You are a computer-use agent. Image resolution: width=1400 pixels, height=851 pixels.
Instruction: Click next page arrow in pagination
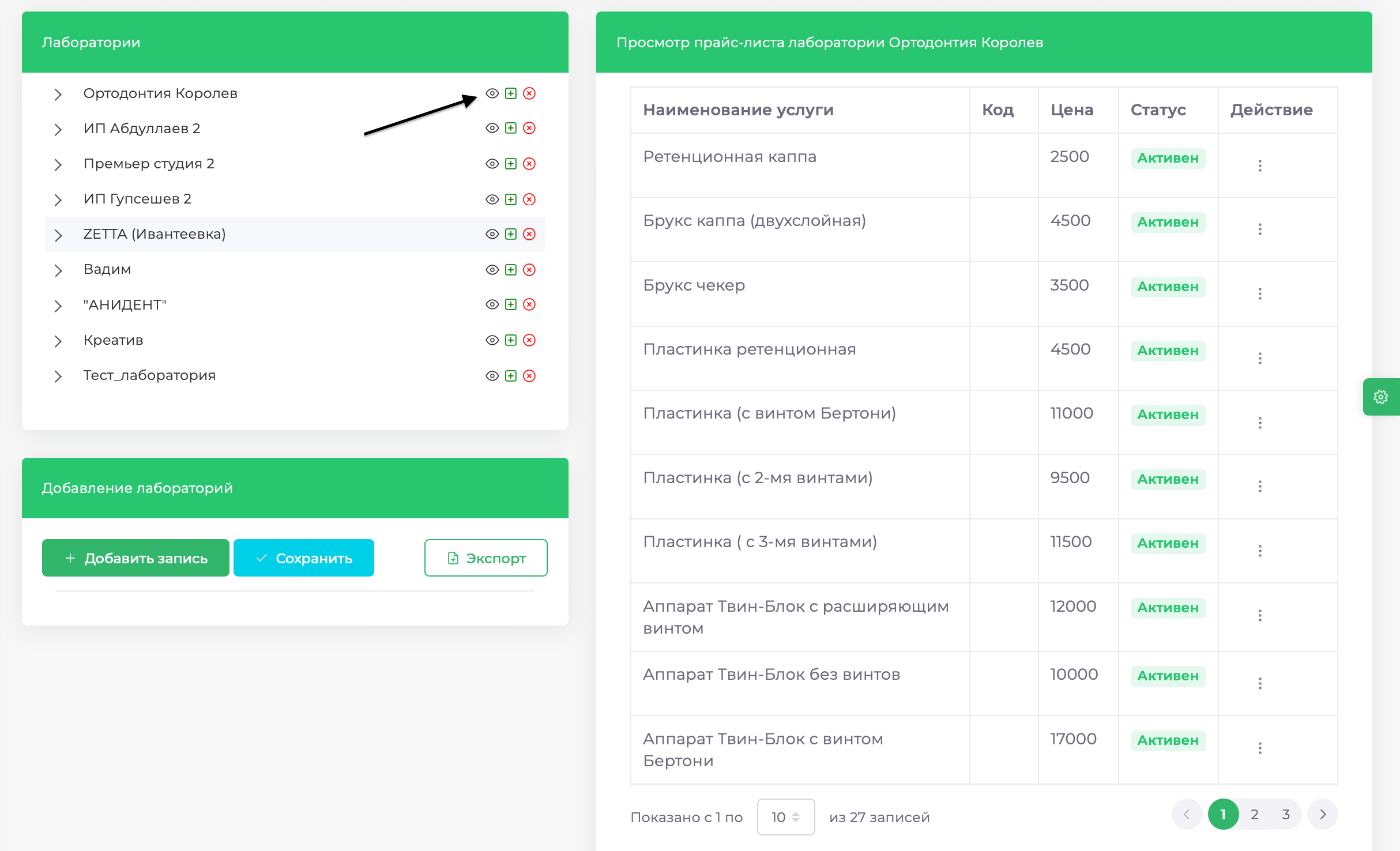tap(1323, 815)
